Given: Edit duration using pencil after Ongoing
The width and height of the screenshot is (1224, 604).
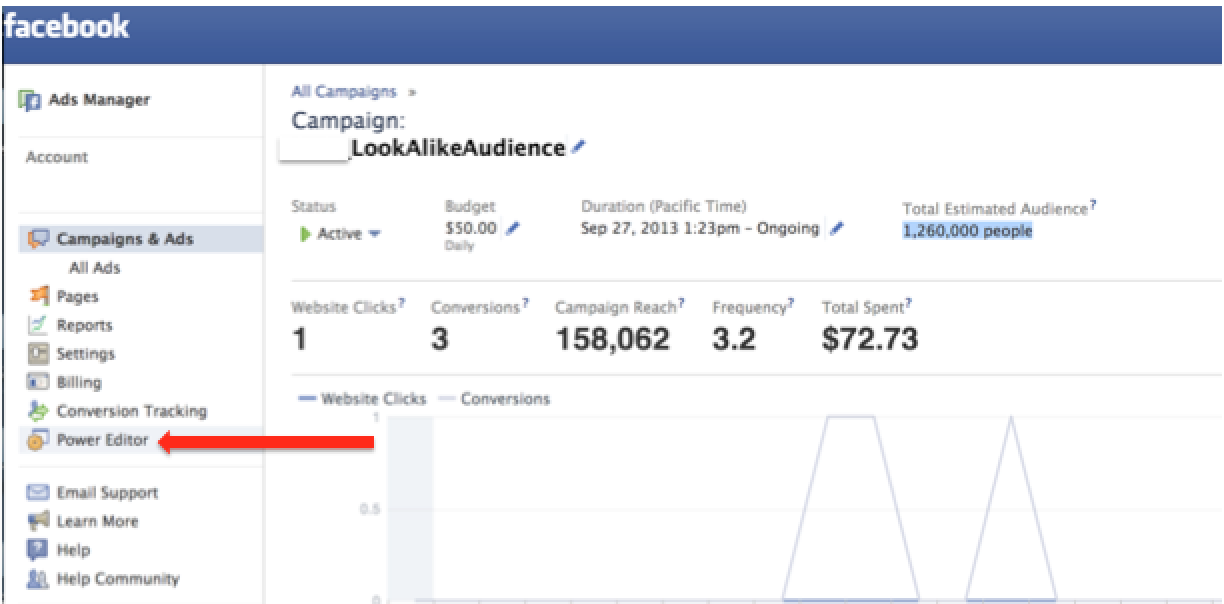Looking at the screenshot, I should (x=837, y=229).
